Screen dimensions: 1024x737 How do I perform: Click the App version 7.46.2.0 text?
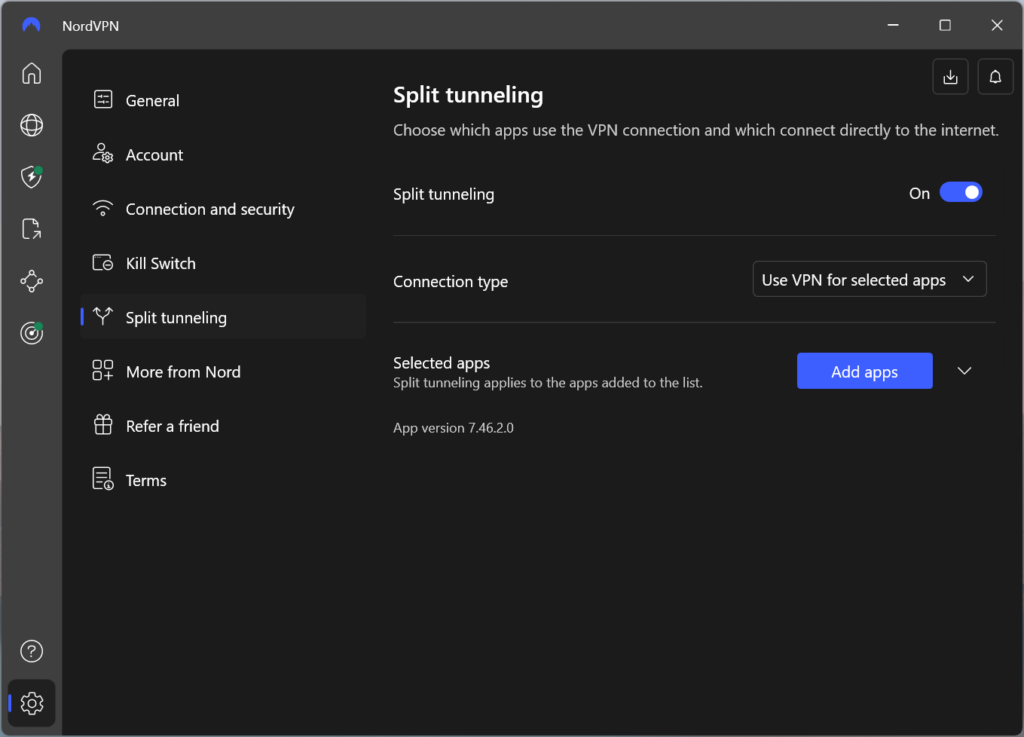point(453,428)
